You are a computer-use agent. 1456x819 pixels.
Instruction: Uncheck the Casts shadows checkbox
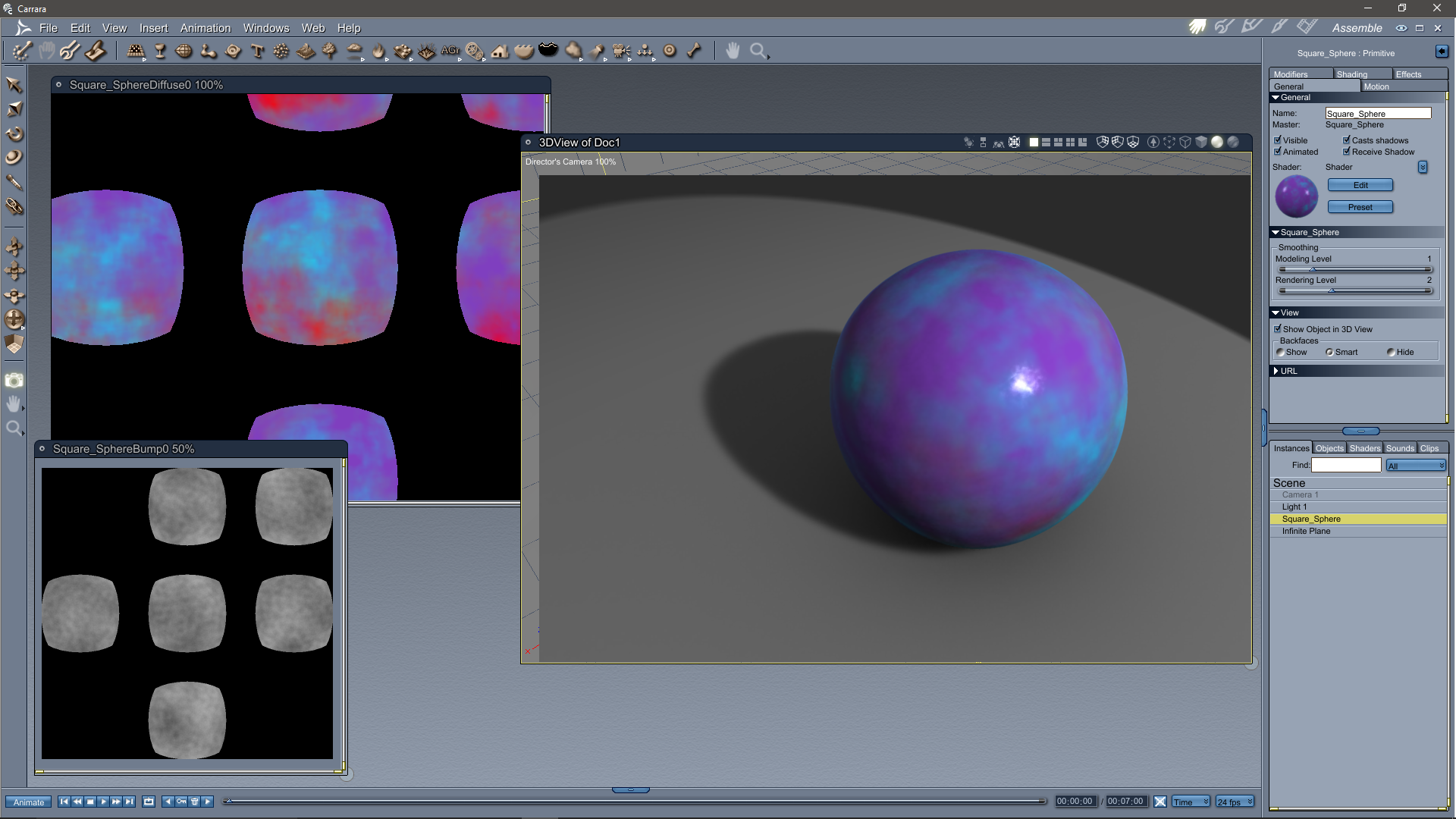1347,140
